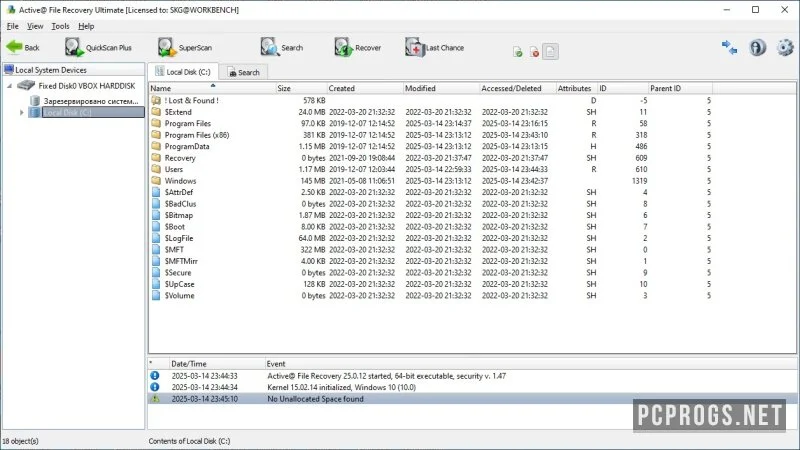
Task: Click the blue arrows icon at top right
Action: tap(729, 47)
